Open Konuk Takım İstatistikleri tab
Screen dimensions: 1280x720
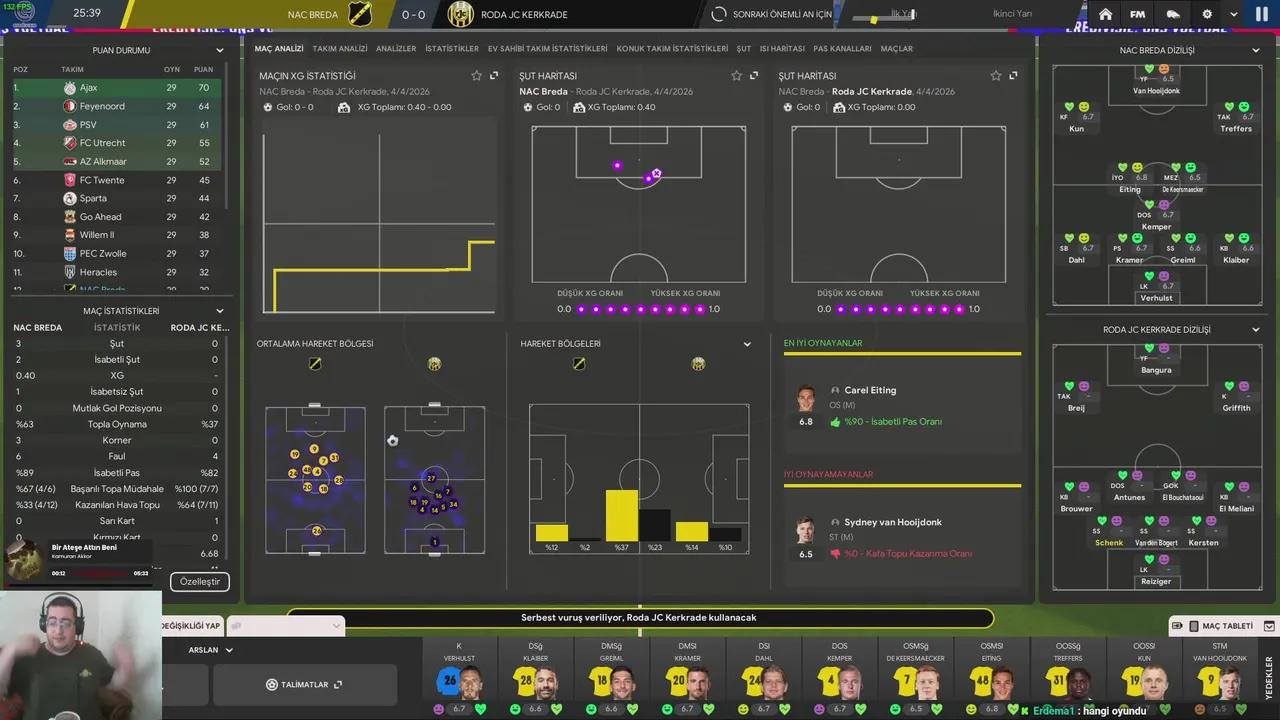(x=672, y=48)
